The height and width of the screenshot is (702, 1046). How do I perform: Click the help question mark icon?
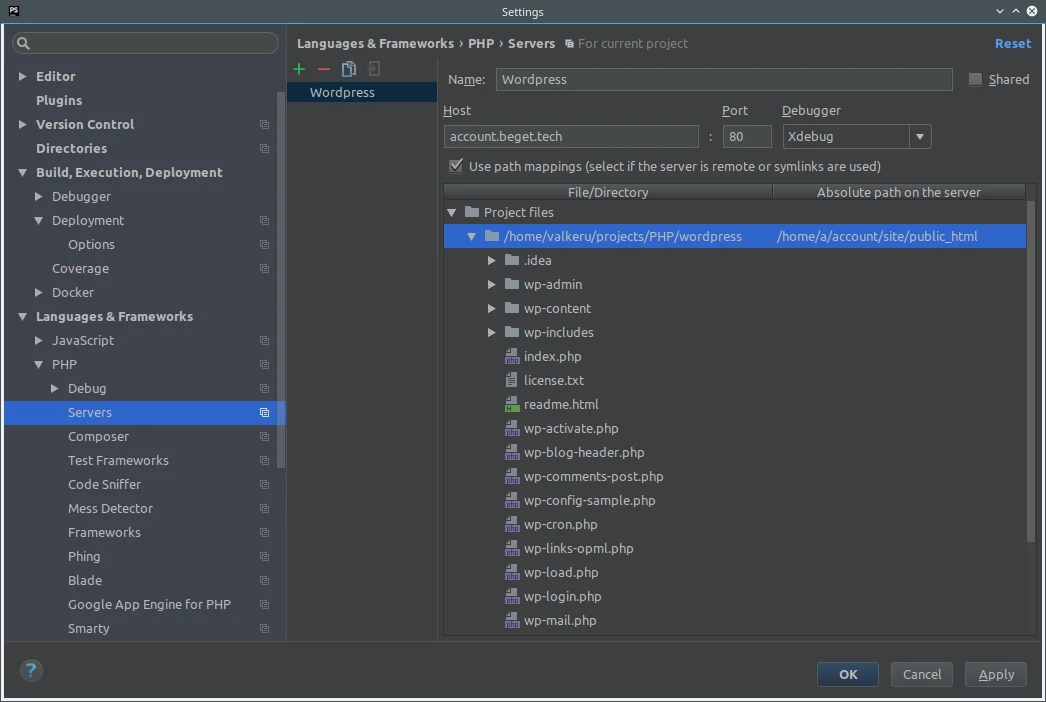click(x=31, y=671)
